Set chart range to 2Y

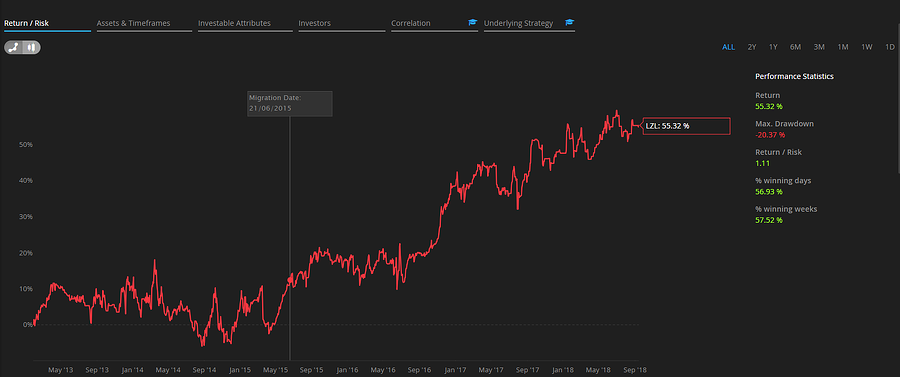point(752,47)
